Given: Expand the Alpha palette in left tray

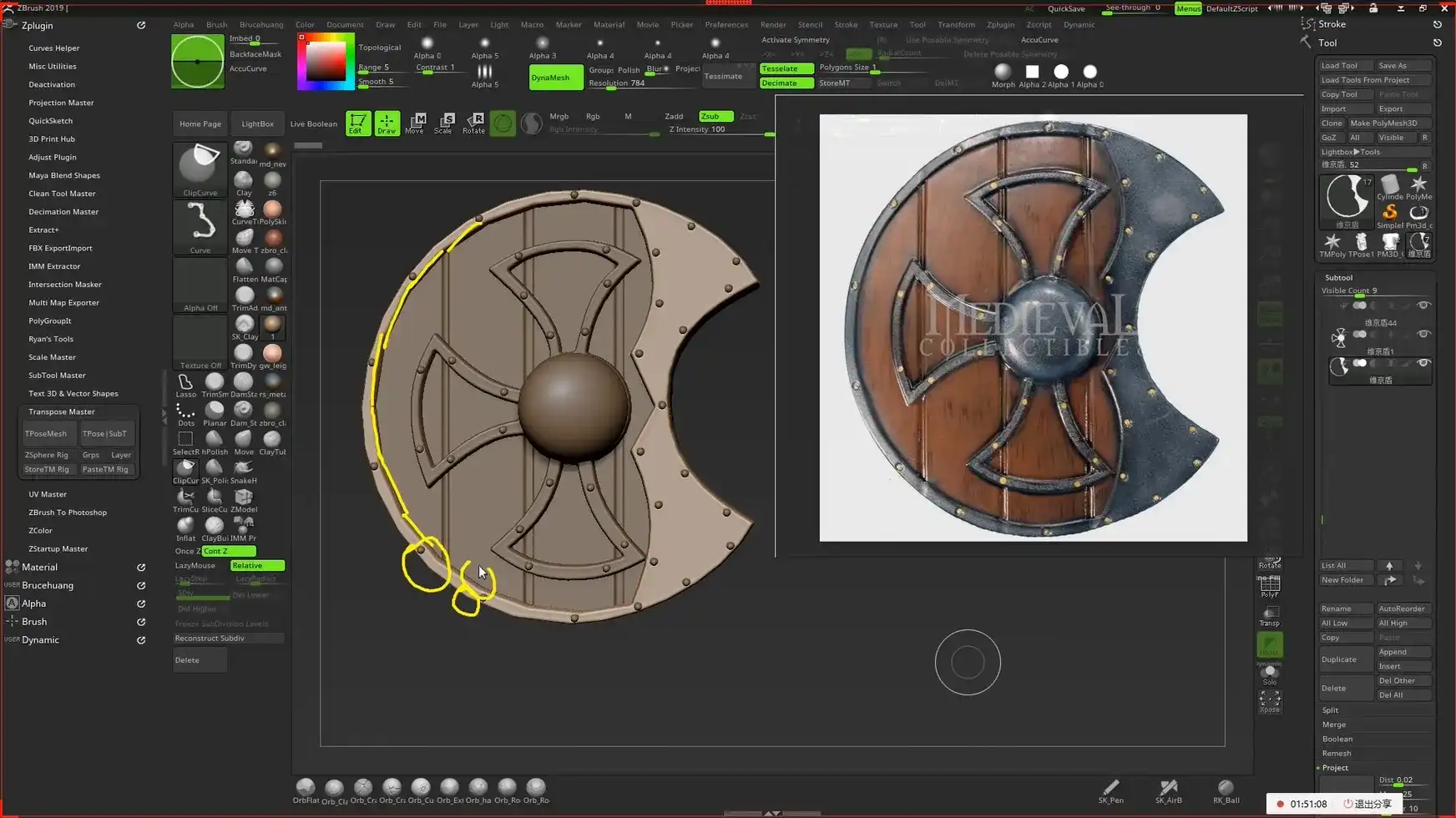Looking at the screenshot, I should click(x=34, y=603).
